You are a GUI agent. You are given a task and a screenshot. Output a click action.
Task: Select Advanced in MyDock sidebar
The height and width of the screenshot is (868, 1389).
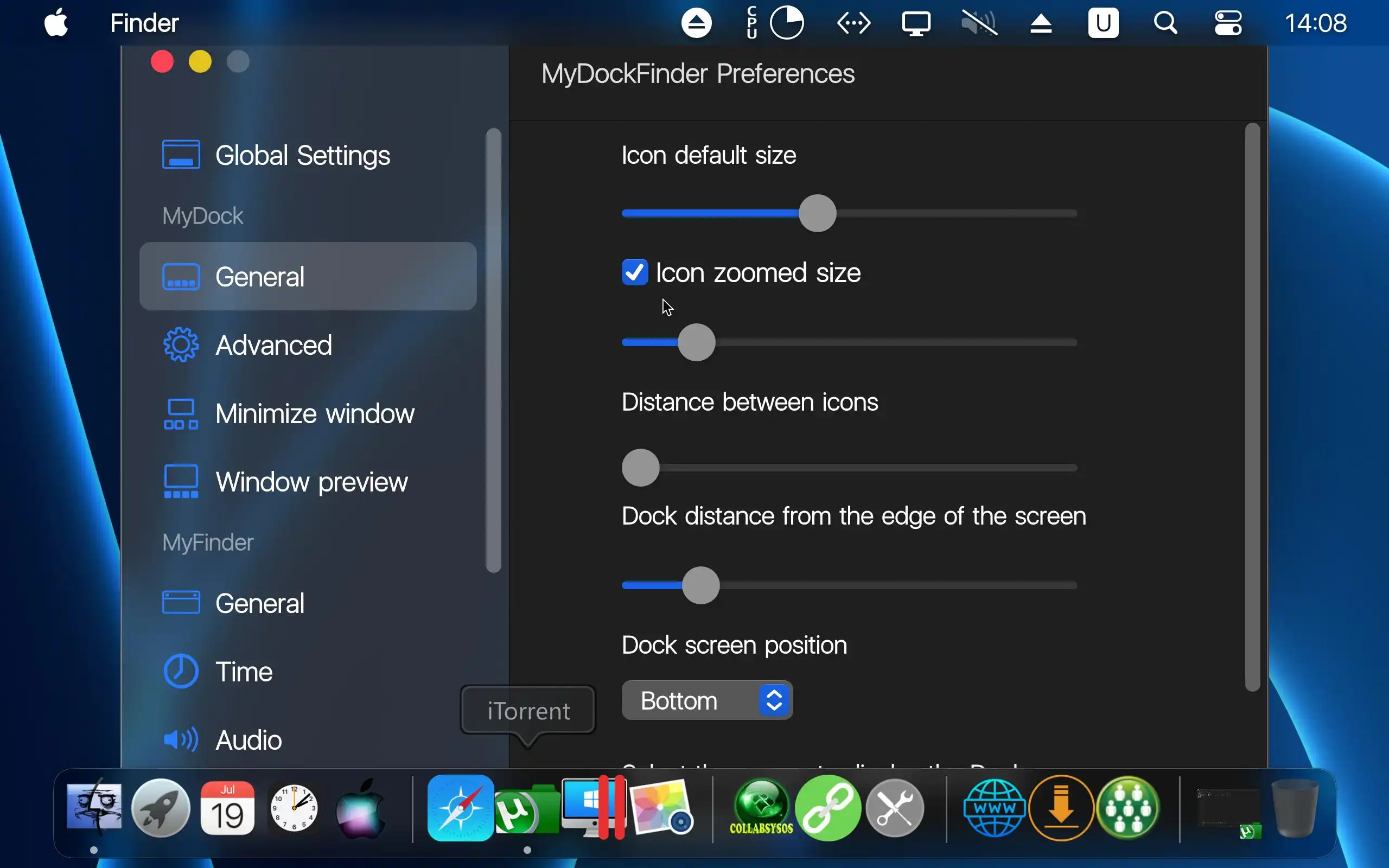(x=273, y=345)
